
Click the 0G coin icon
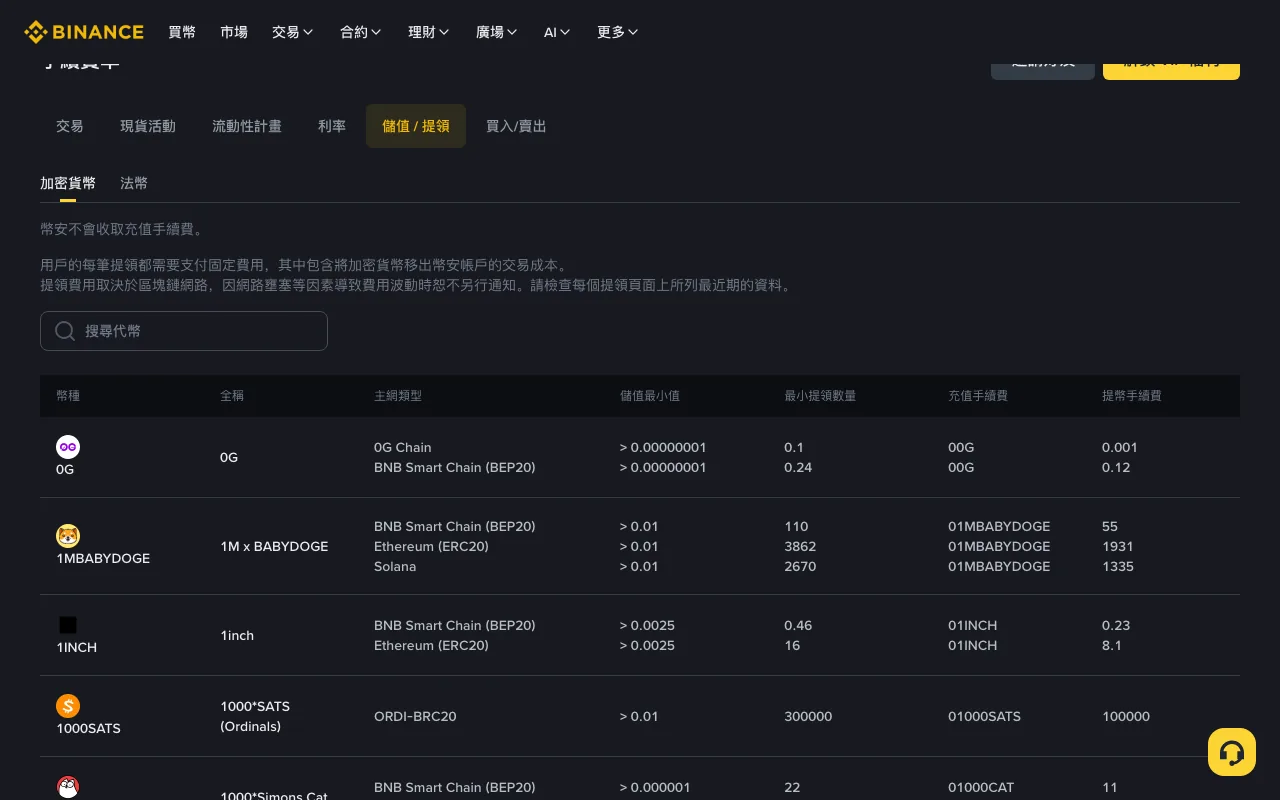point(68,447)
